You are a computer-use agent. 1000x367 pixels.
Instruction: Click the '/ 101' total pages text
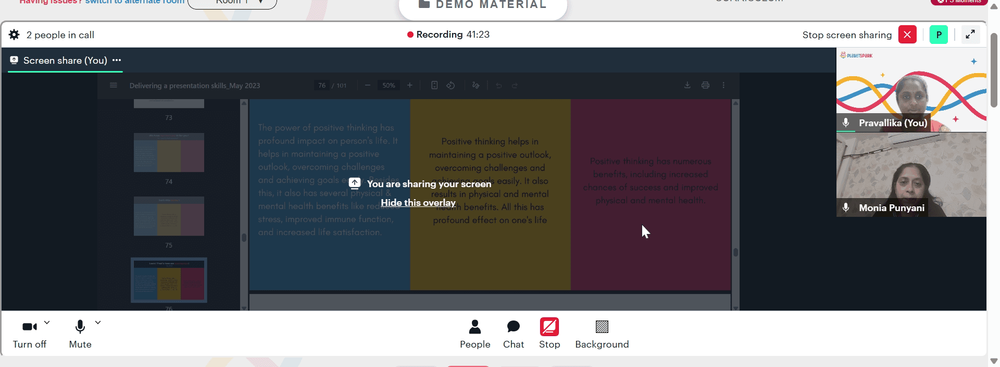(339, 86)
